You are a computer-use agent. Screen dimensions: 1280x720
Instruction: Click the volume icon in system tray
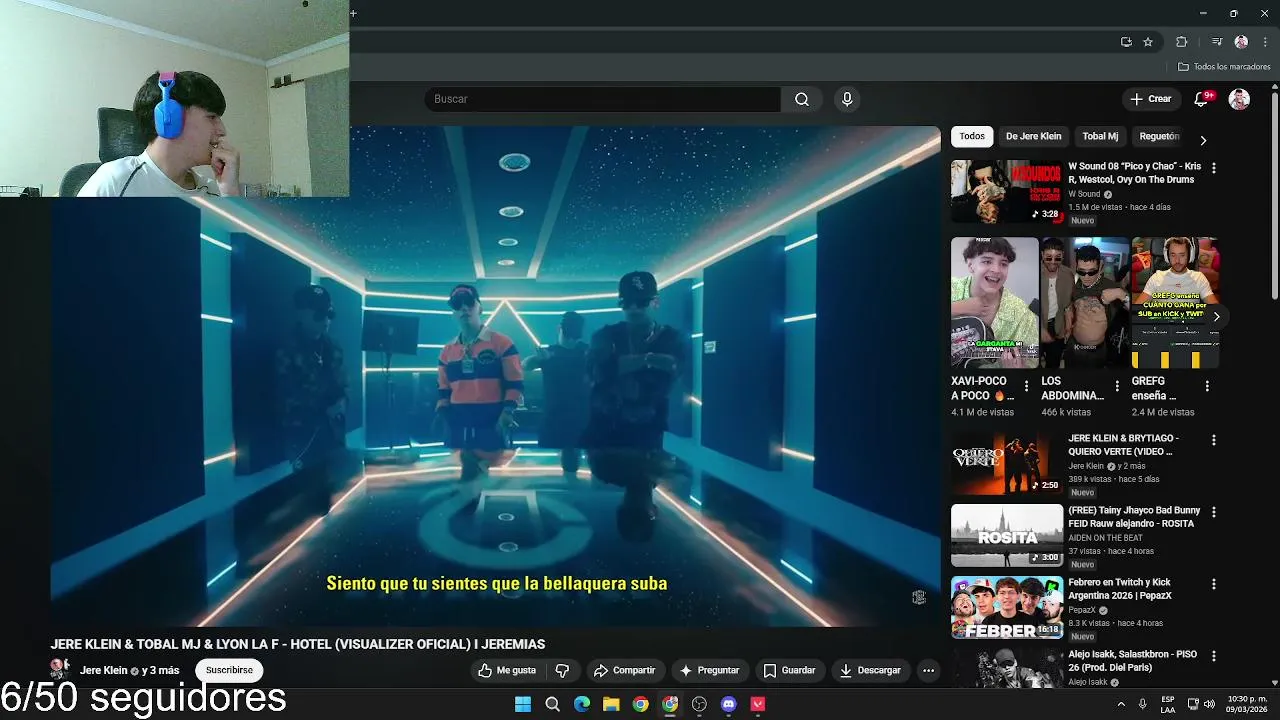coord(1211,704)
